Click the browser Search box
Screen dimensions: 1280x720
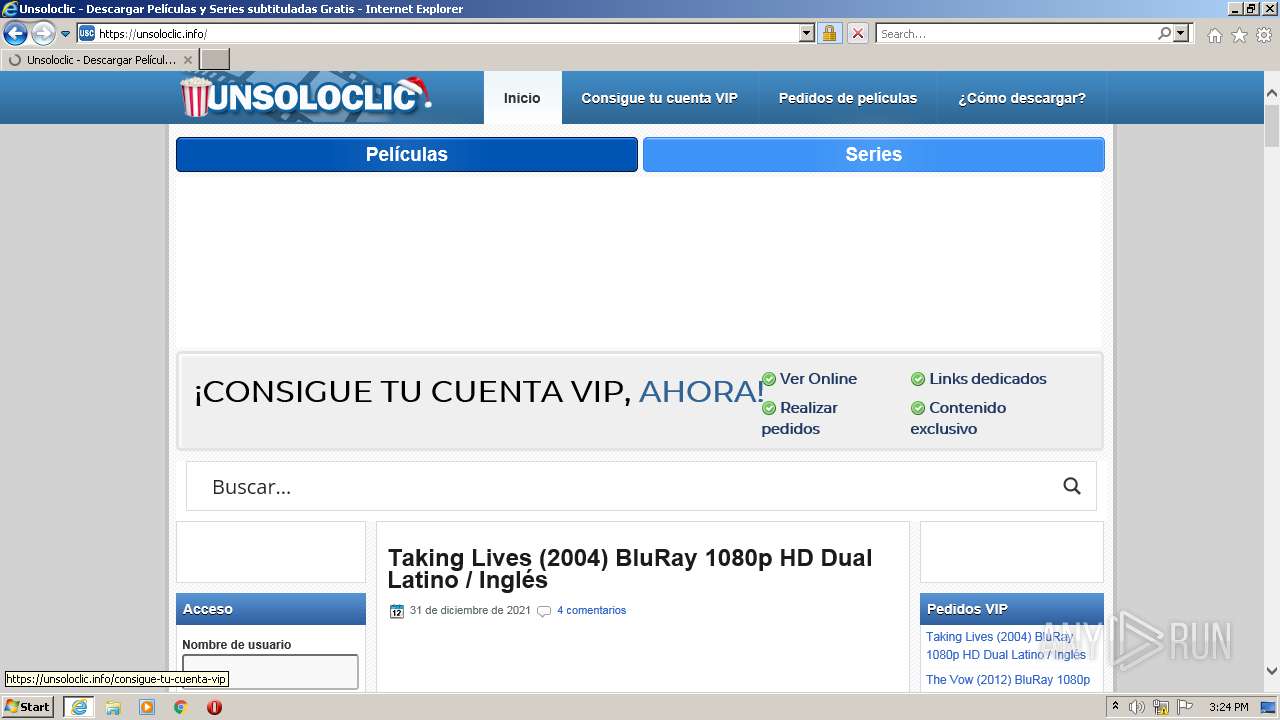(1016, 33)
